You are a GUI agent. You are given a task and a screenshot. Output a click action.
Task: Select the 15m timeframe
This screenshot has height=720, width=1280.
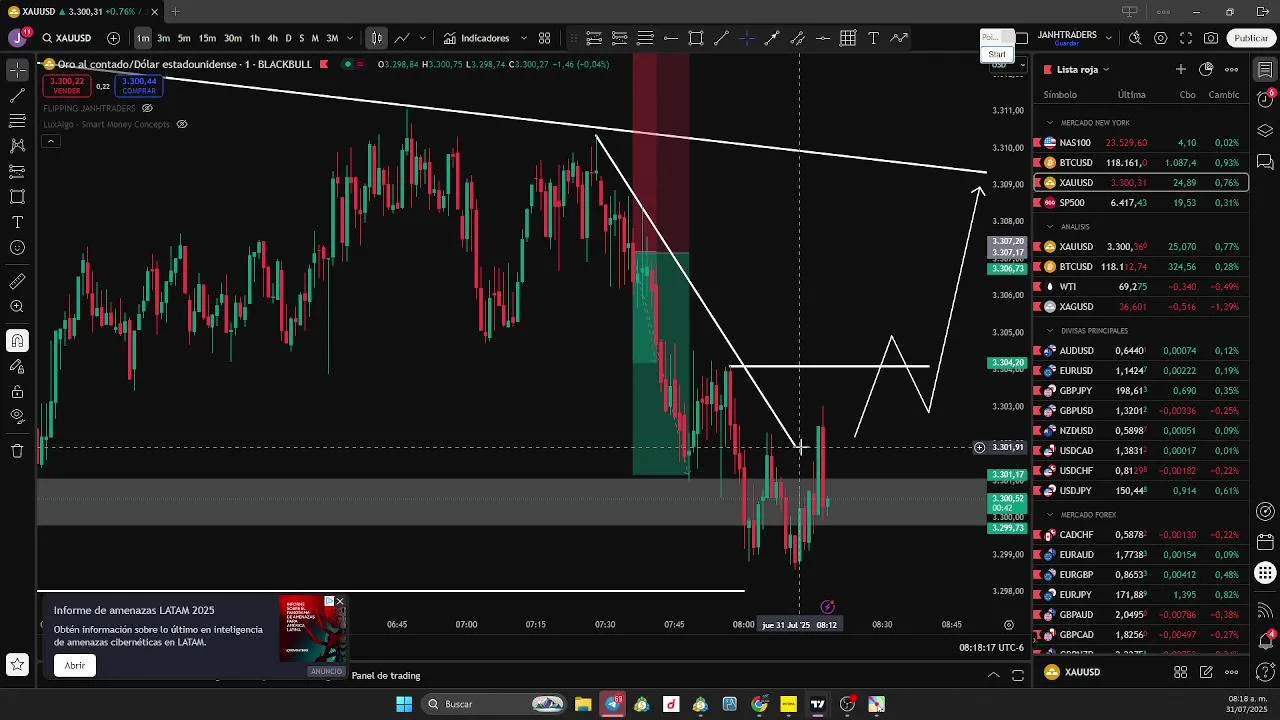coord(207,38)
